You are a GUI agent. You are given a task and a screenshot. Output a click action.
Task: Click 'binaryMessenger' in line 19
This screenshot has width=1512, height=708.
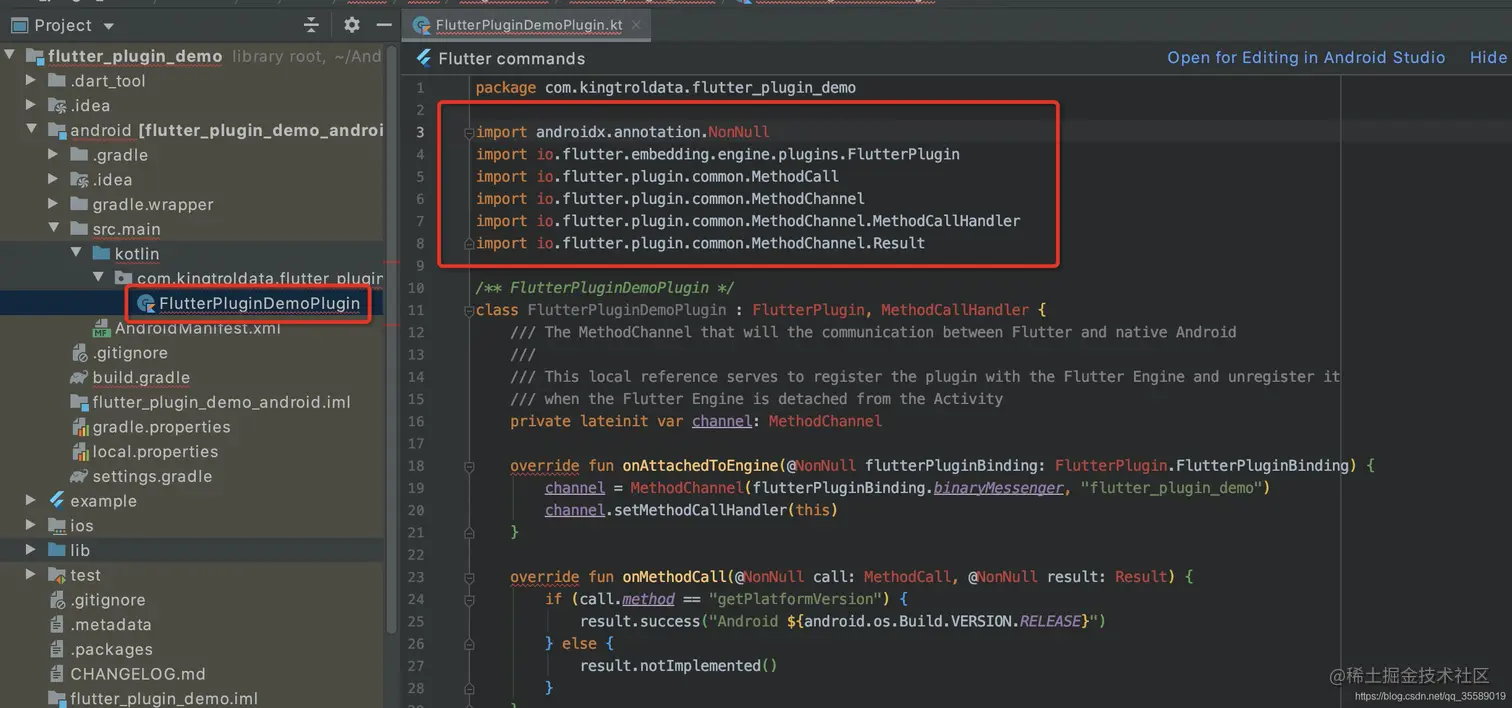(998, 487)
